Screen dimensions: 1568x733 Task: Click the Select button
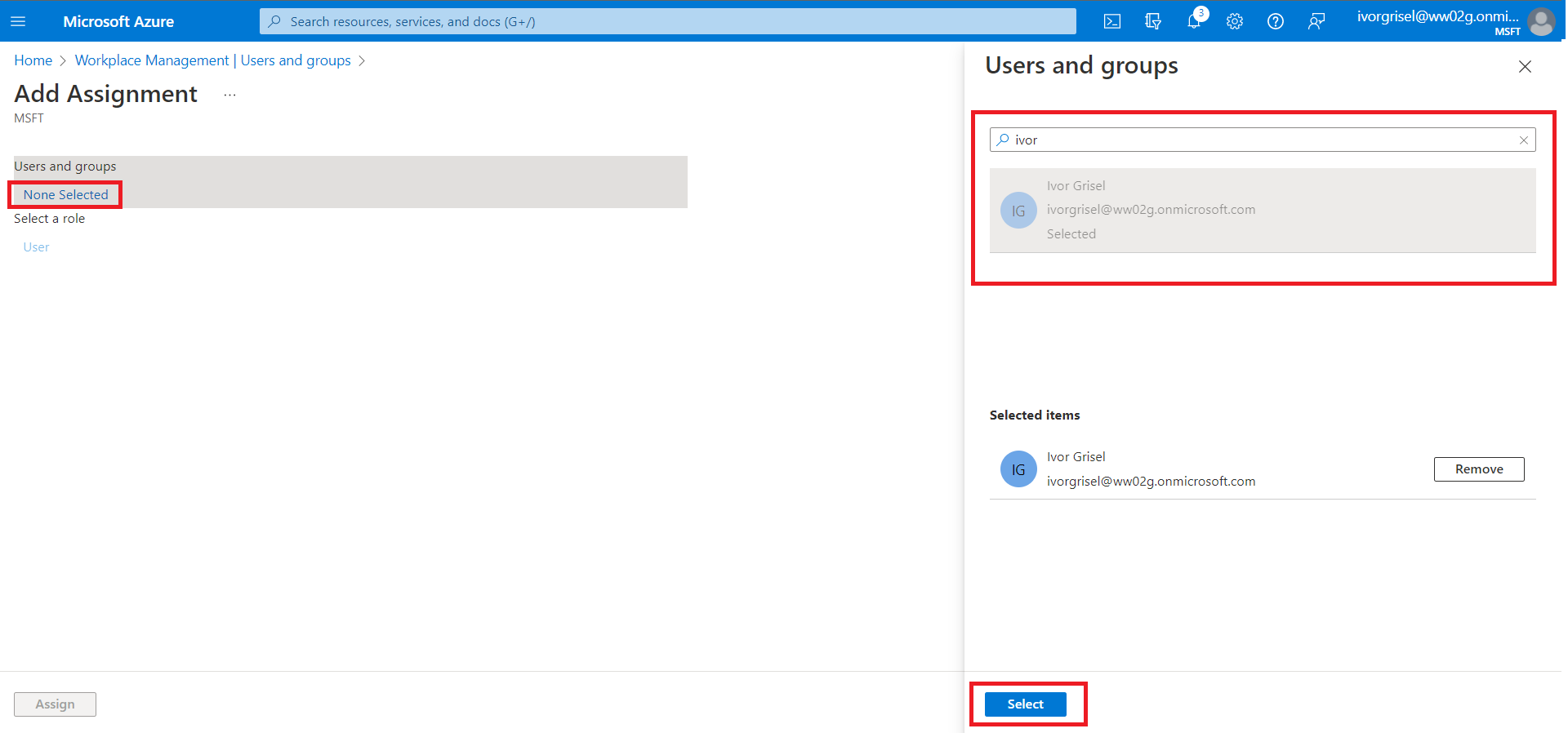(1026, 704)
